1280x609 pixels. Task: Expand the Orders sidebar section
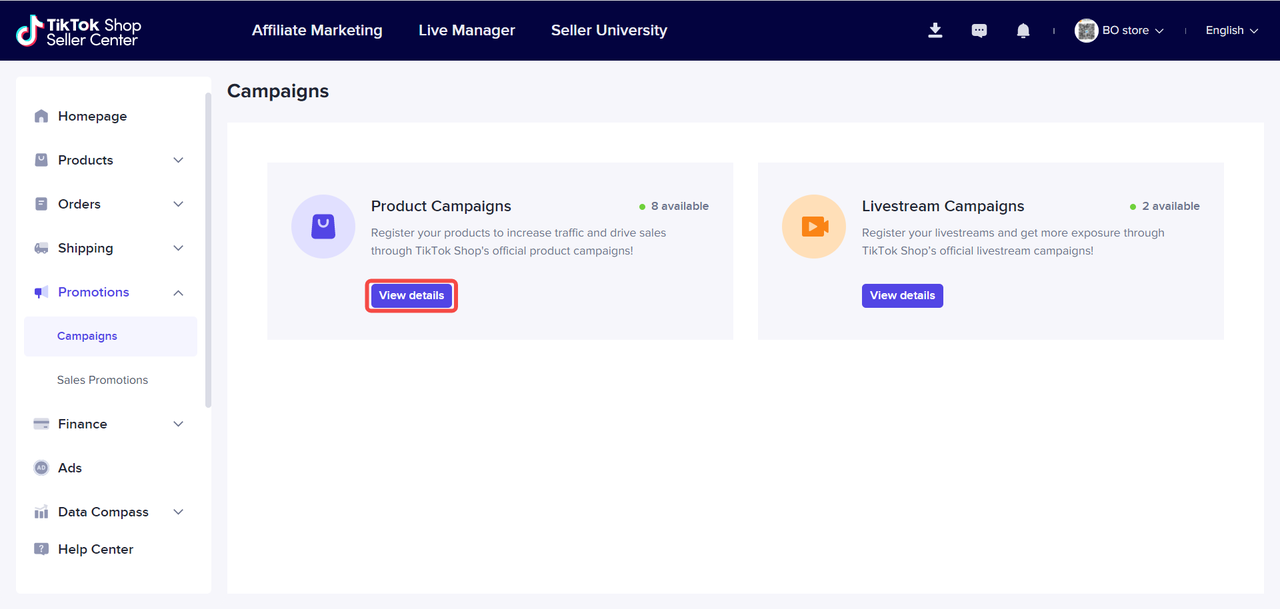point(178,204)
